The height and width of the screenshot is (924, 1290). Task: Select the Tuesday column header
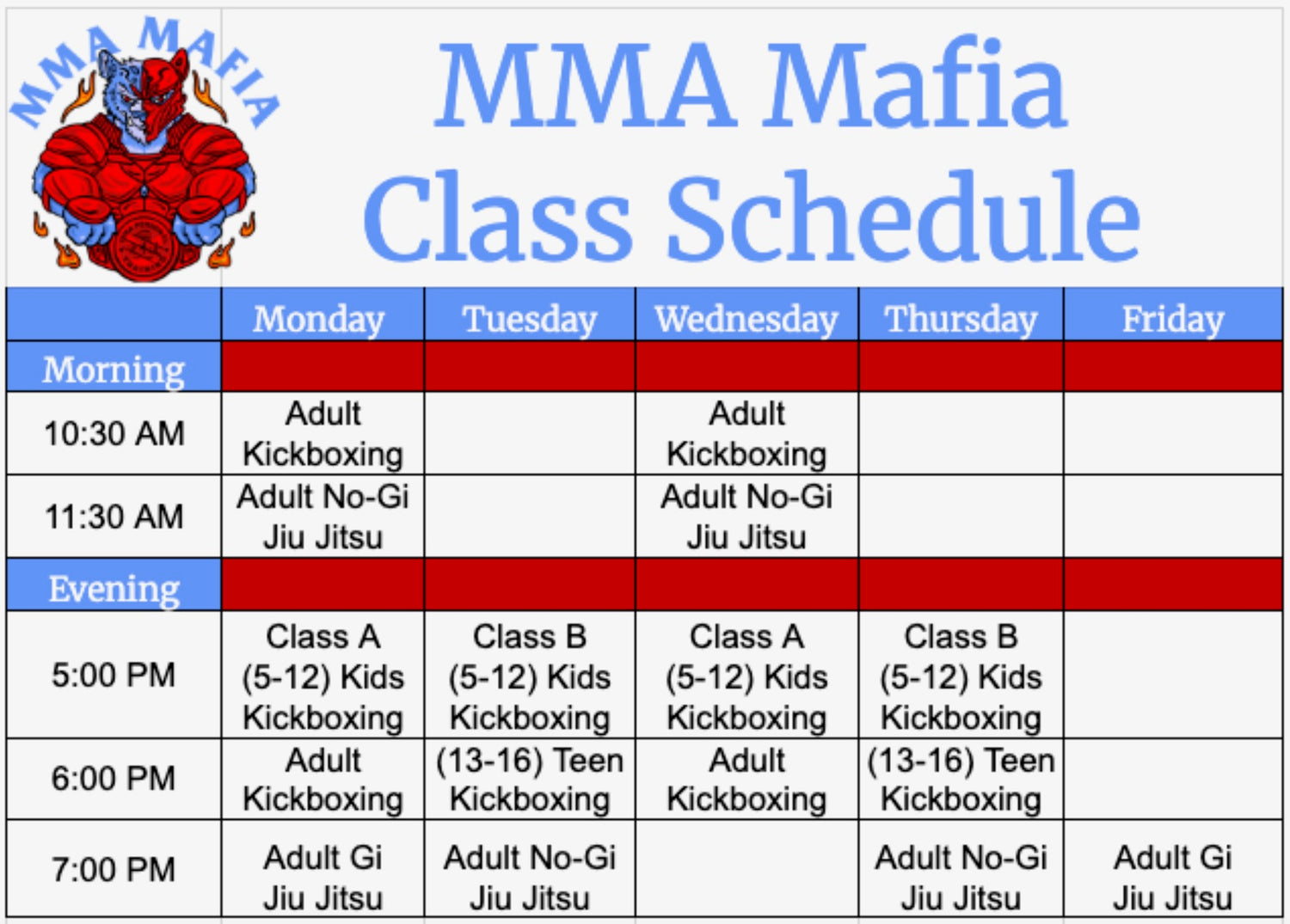pyautogui.click(x=530, y=319)
